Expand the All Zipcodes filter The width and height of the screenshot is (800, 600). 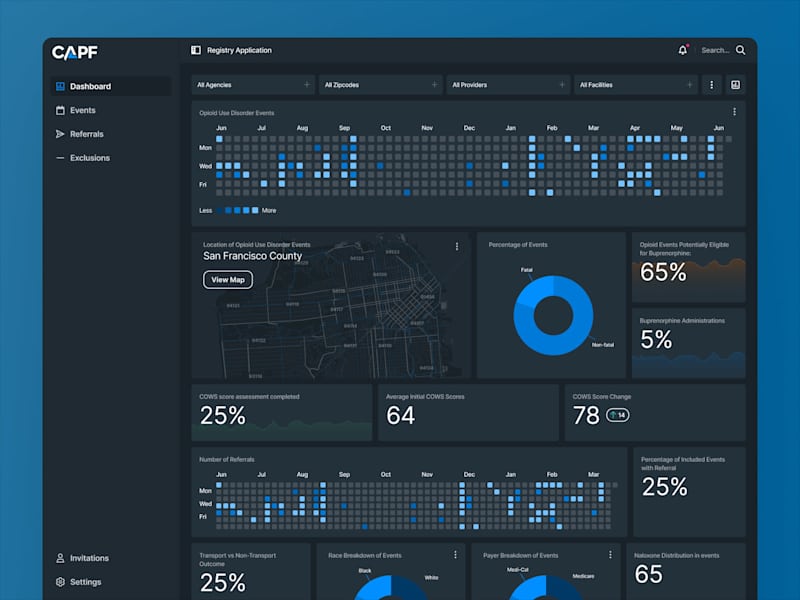[381, 85]
